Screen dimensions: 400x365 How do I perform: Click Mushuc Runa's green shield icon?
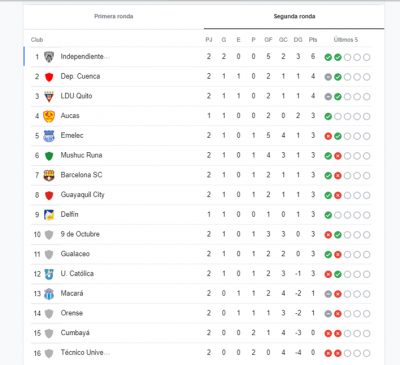click(x=49, y=156)
